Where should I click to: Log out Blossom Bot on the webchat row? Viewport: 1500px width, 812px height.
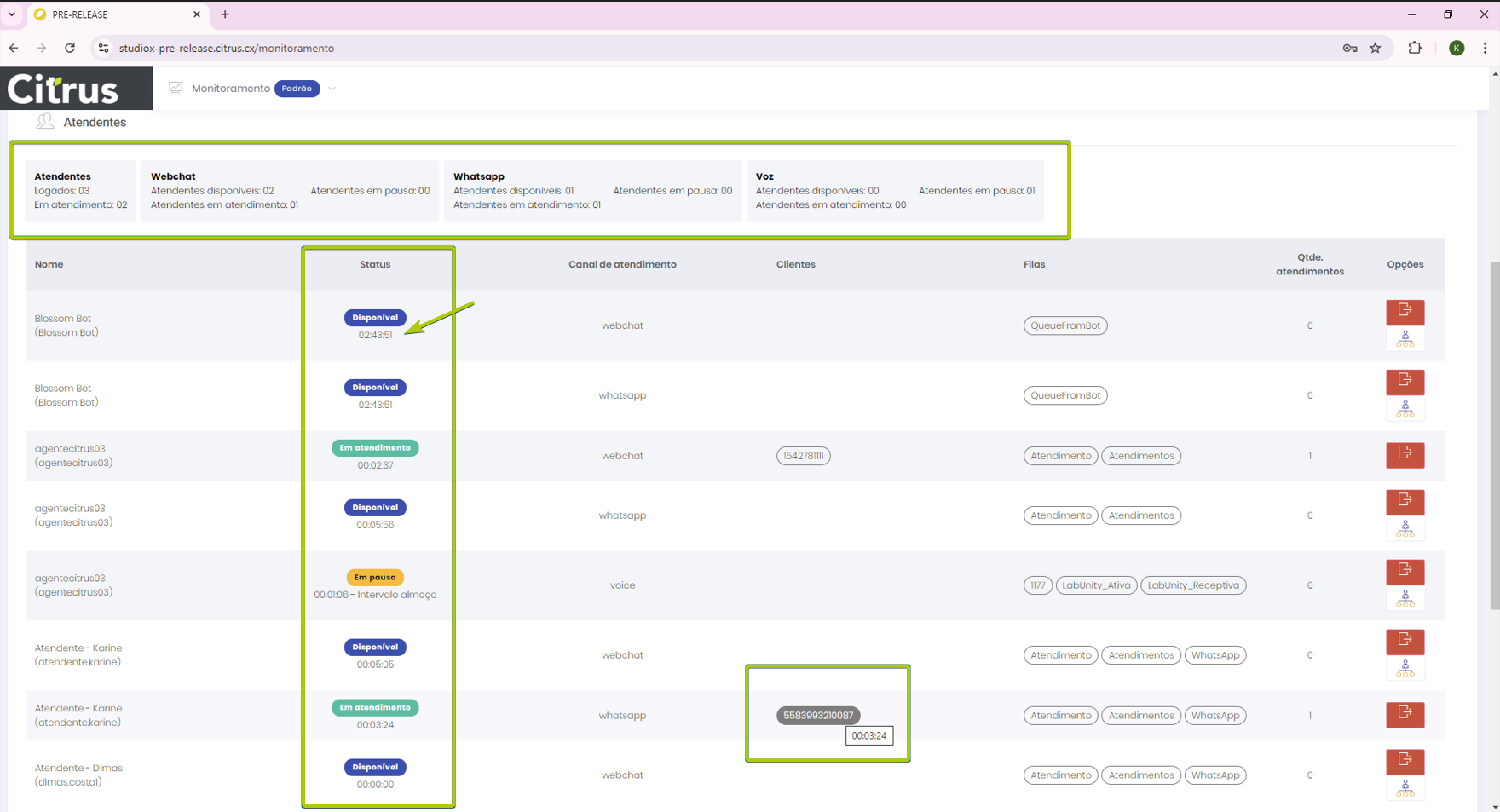[x=1405, y=311]
